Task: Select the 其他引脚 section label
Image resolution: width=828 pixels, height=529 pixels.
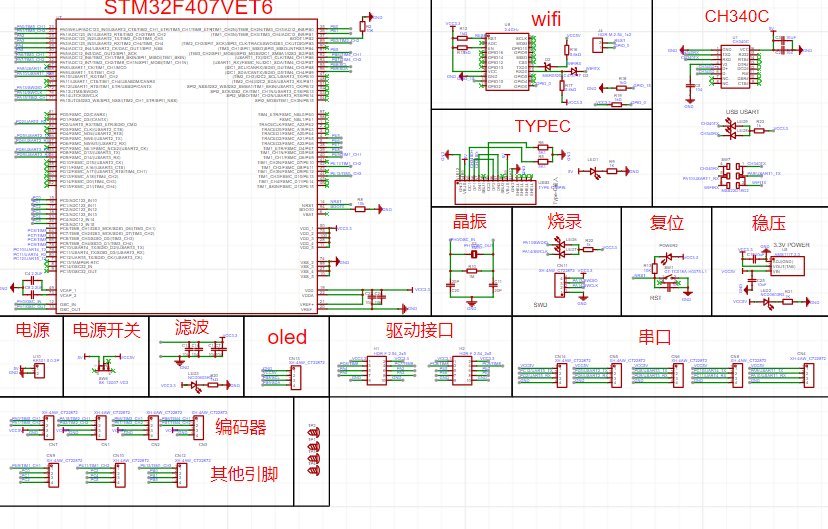Action: [x=244, y=474]
